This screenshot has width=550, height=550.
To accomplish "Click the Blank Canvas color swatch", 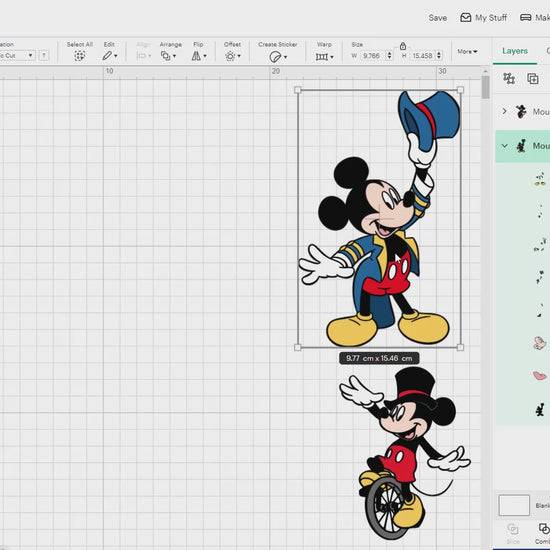I will (x=514, y=505).
